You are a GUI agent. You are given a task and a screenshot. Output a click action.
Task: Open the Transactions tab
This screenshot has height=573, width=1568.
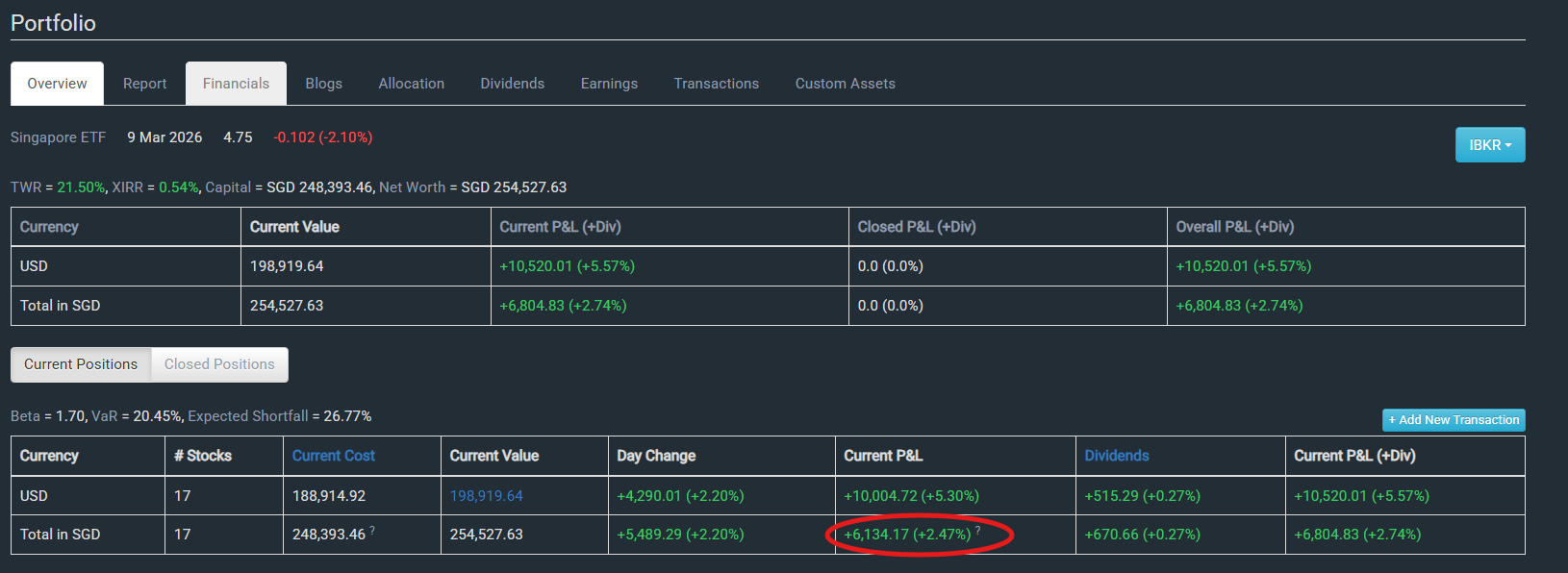click(716, 84)
